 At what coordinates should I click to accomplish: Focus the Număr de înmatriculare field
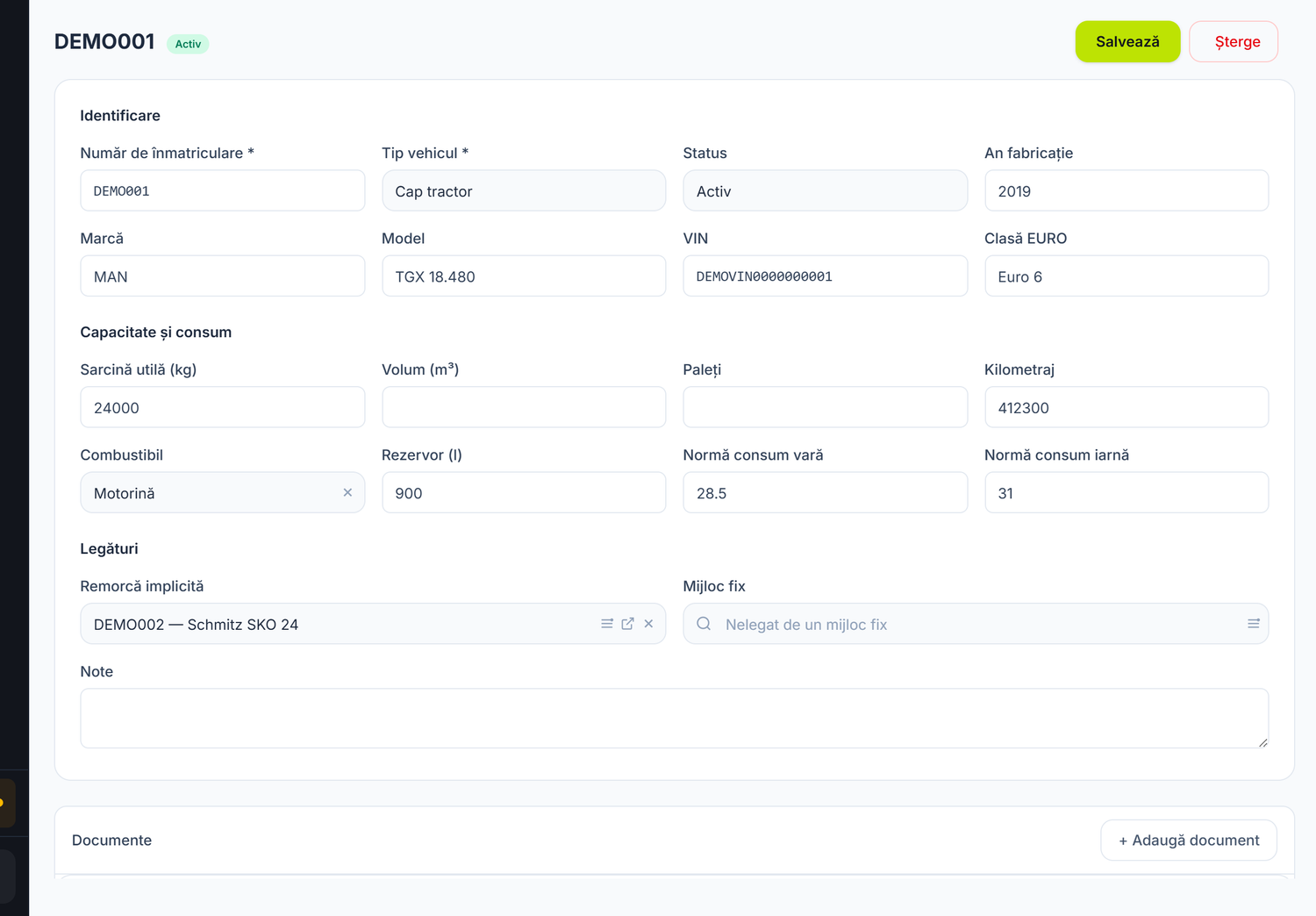tap(223, 190)
